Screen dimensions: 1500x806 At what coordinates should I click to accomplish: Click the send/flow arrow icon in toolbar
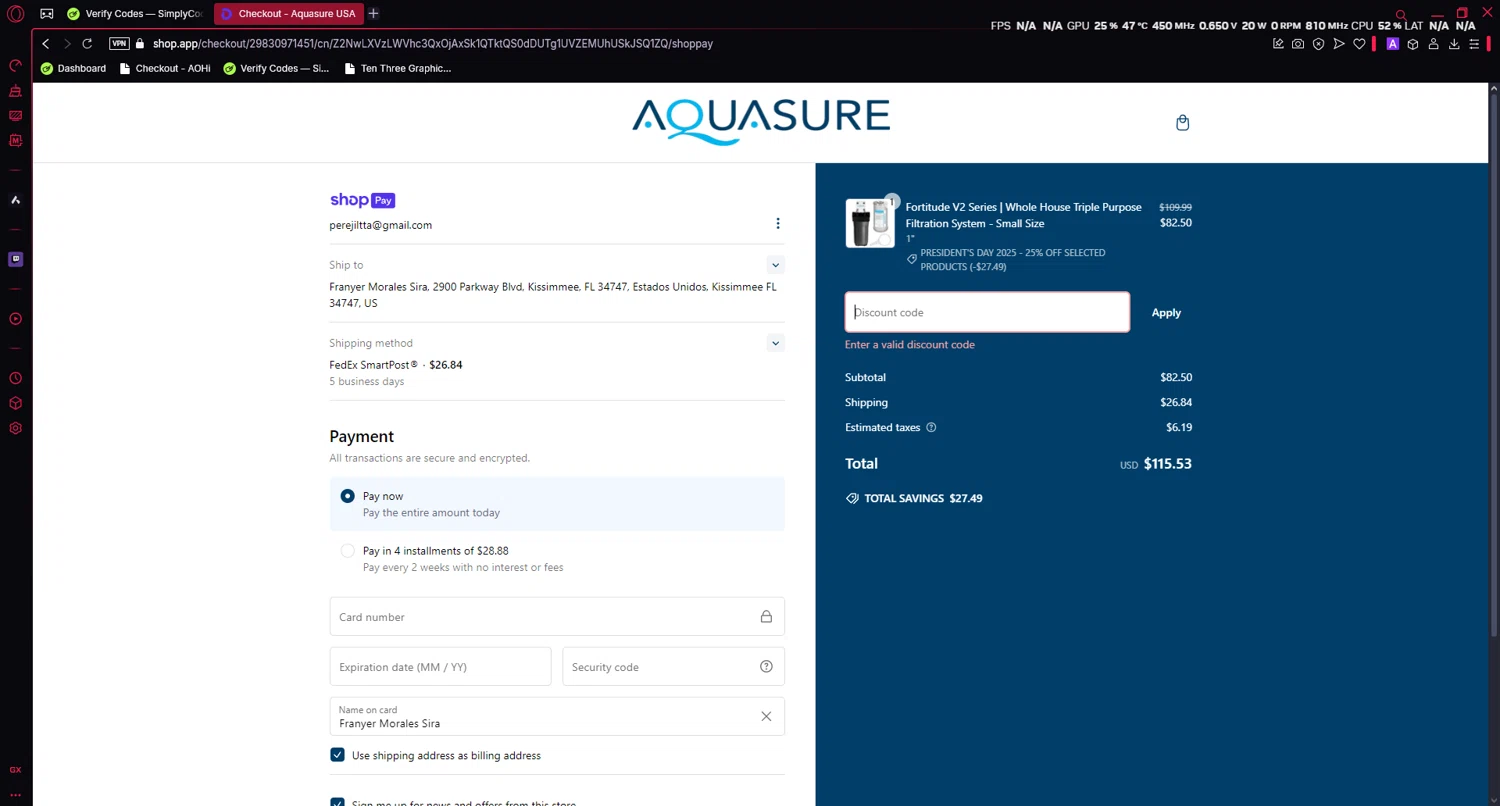click(x=1339, y=44)
